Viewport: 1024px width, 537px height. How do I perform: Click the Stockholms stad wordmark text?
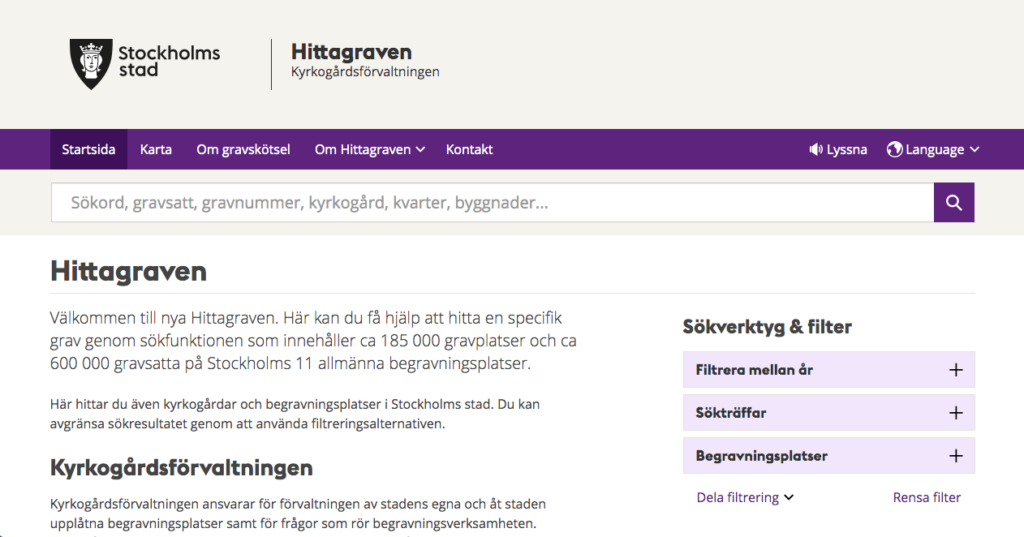169,61
